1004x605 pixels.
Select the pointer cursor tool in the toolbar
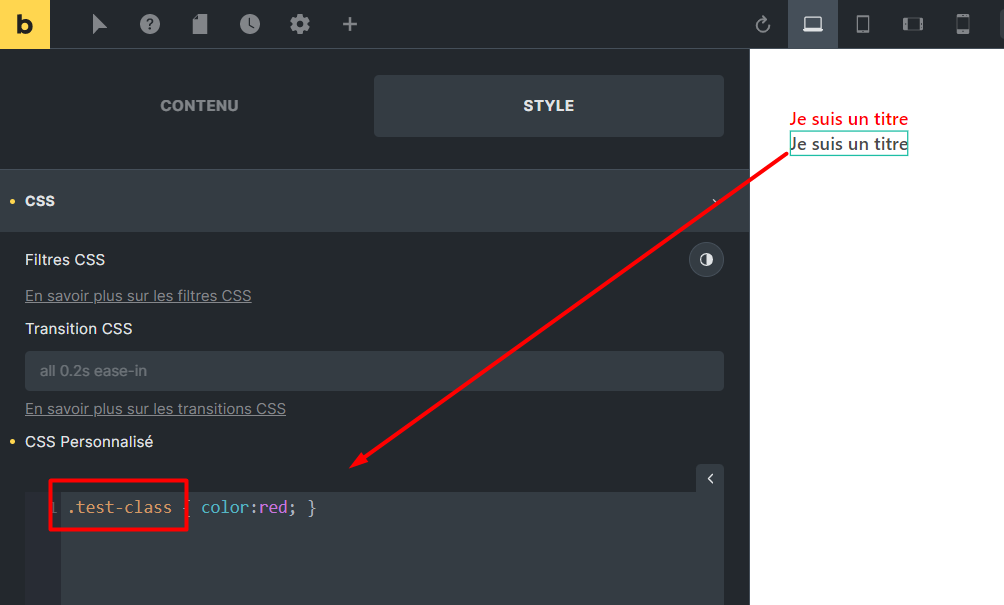pos(99,24)
